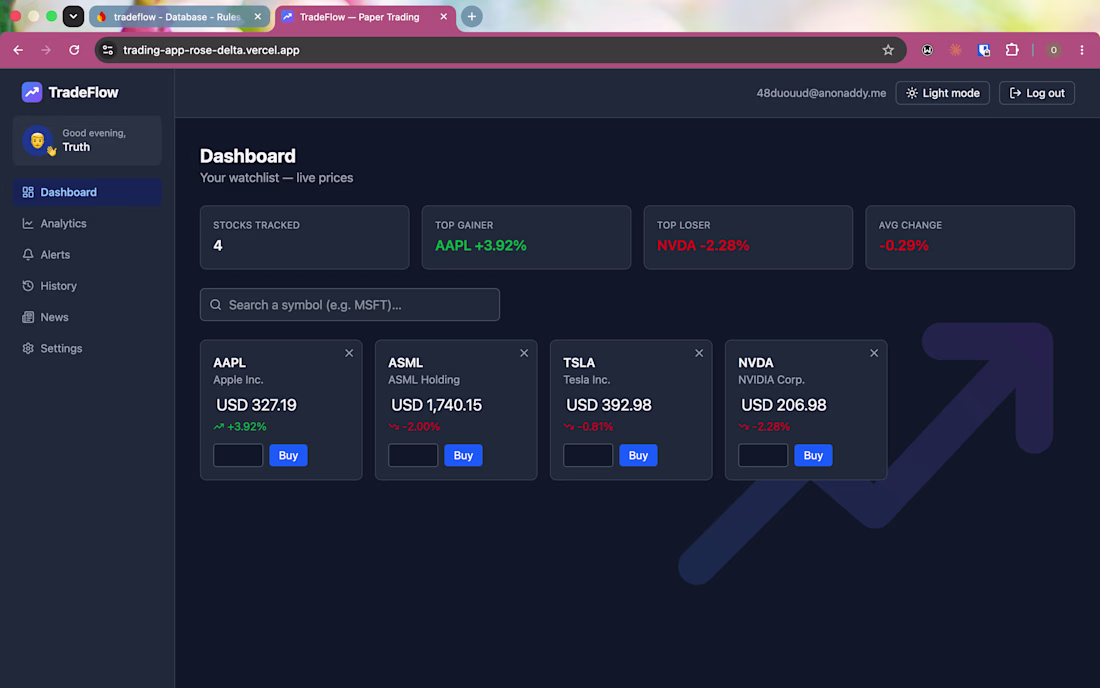Open the browser Extensions puzzle icon

[1012, 50]
